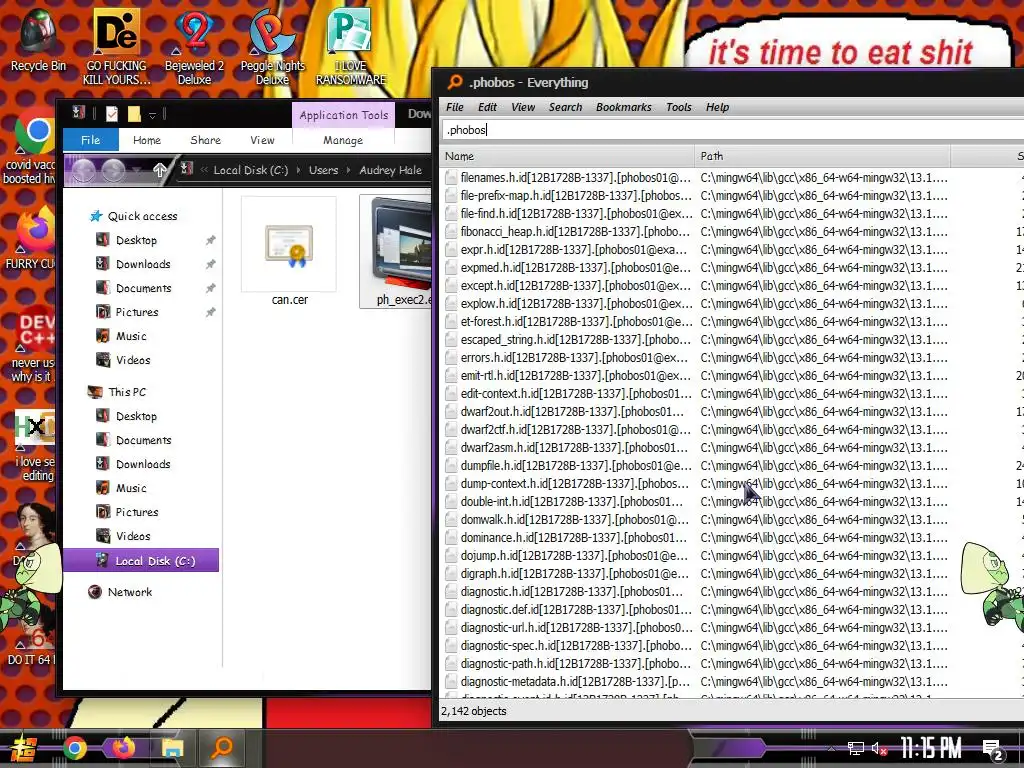Click the Properties checkmark icon in Explorer quick access toolbar
This screenshot has width=1024, height=768.
112,114
